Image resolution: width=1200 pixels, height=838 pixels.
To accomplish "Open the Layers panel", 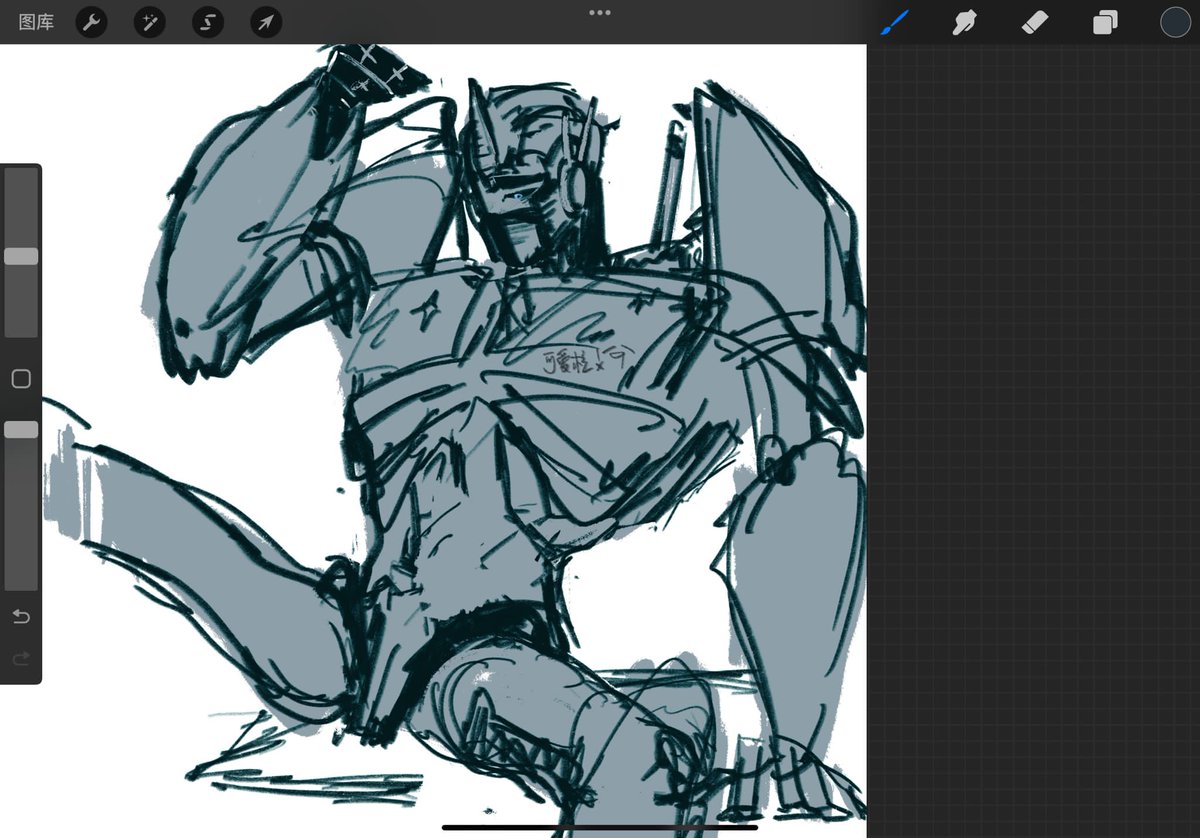I will pos(1105,22).
